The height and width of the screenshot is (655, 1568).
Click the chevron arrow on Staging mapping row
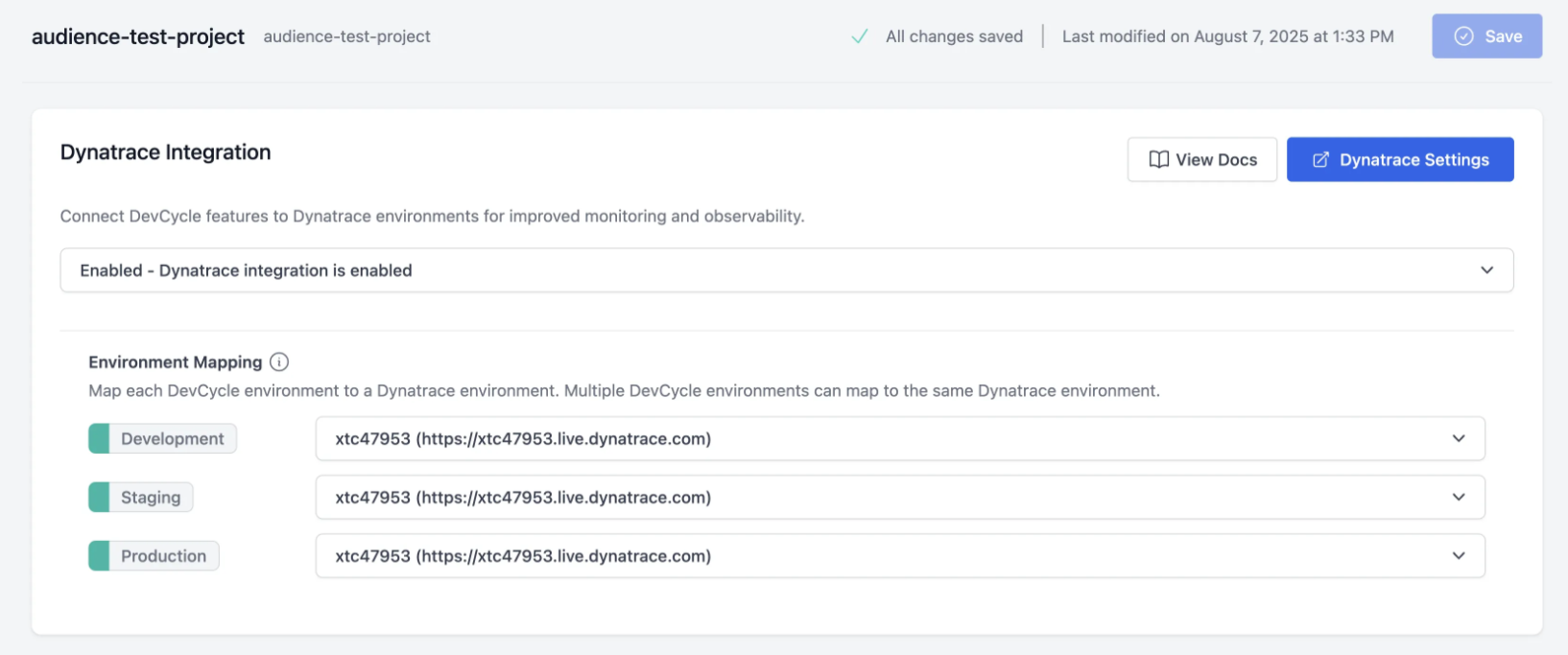[x=1458, y=497]
